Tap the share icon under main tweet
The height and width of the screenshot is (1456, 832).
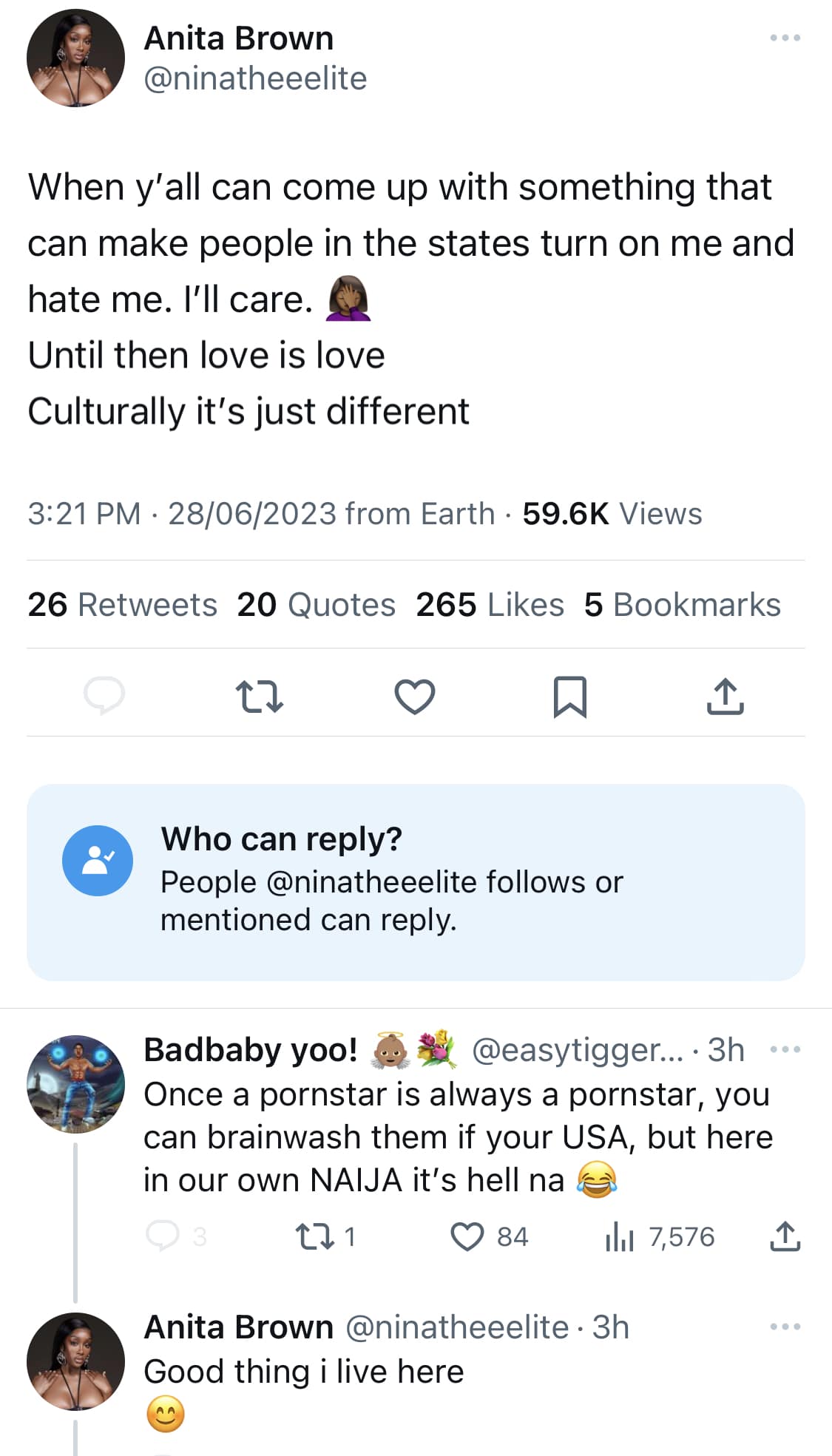pos(725,697)
